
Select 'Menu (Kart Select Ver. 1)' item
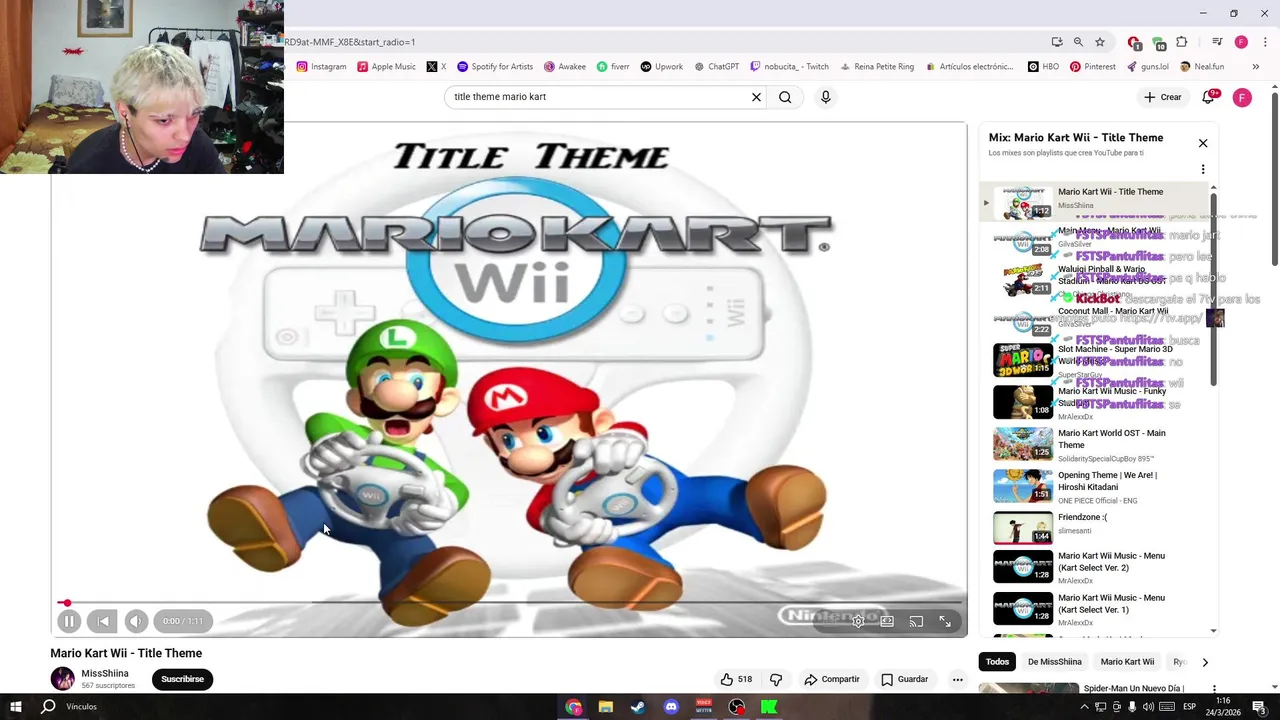[1095, 609]
